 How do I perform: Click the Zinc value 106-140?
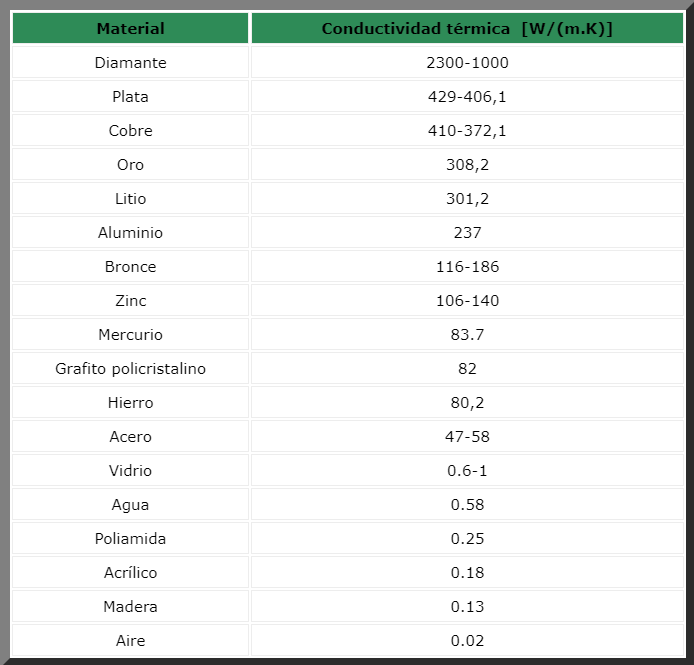(x=467, y=301)
